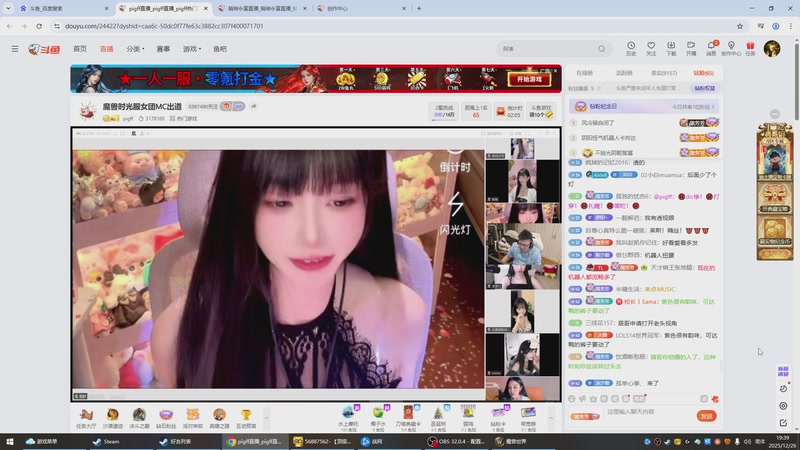Click the target icon in right sidebar
The height and width of the screenshot is (450, 800).
[x=783, y=406]
